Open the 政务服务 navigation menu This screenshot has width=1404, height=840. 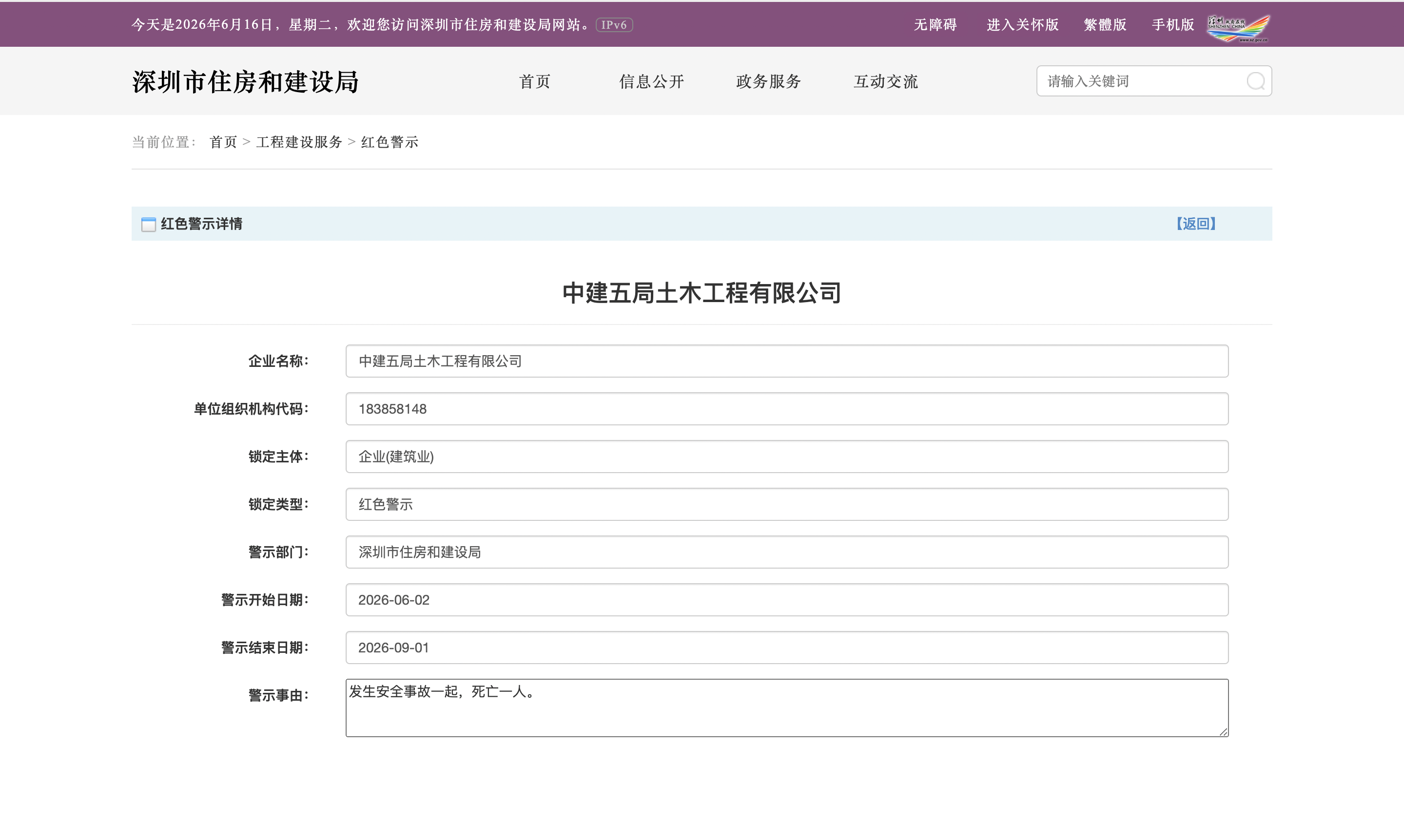pyautogui.click(x=769, y=81)
